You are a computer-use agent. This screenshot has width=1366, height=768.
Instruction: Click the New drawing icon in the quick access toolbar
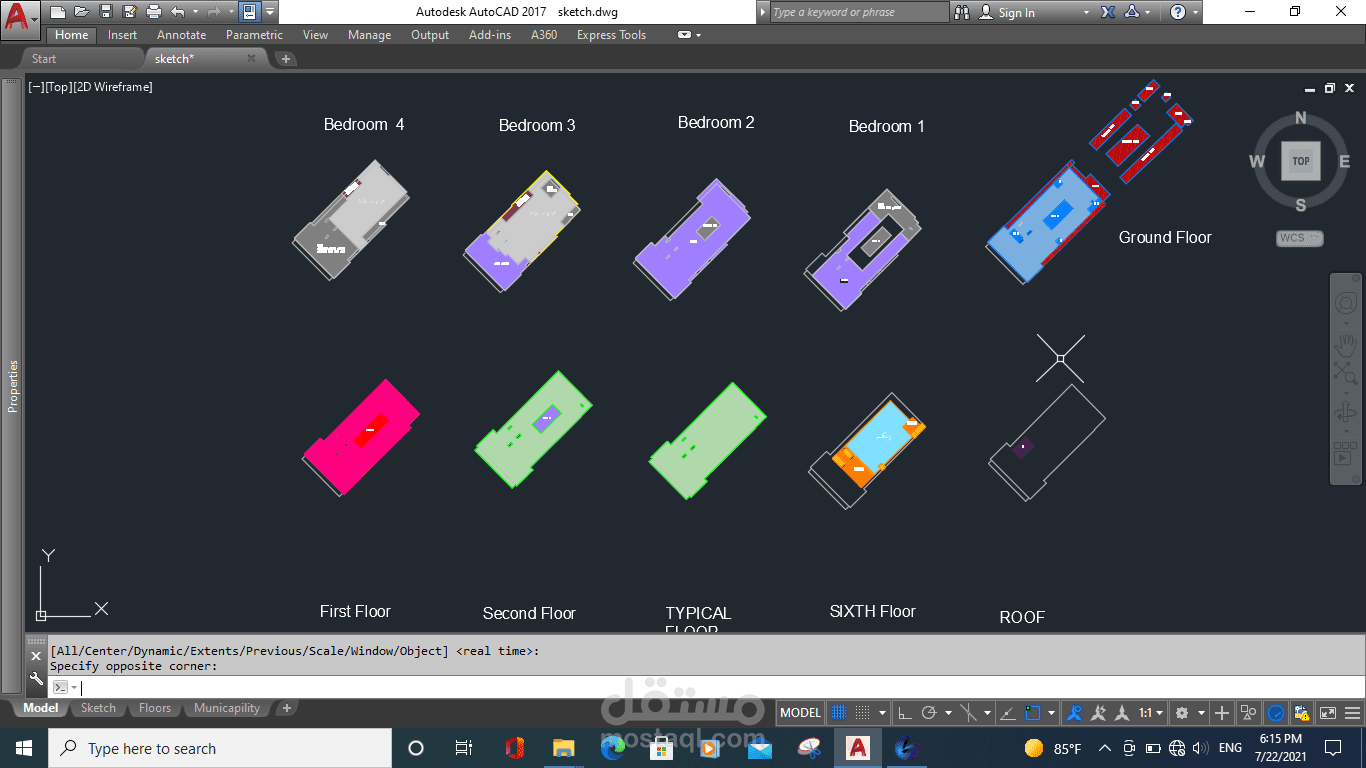click(58, 12)
